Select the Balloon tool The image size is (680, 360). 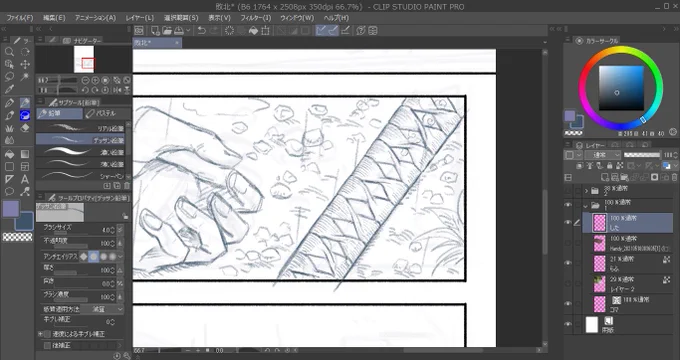pyautogui.click(x=9, y=191)
